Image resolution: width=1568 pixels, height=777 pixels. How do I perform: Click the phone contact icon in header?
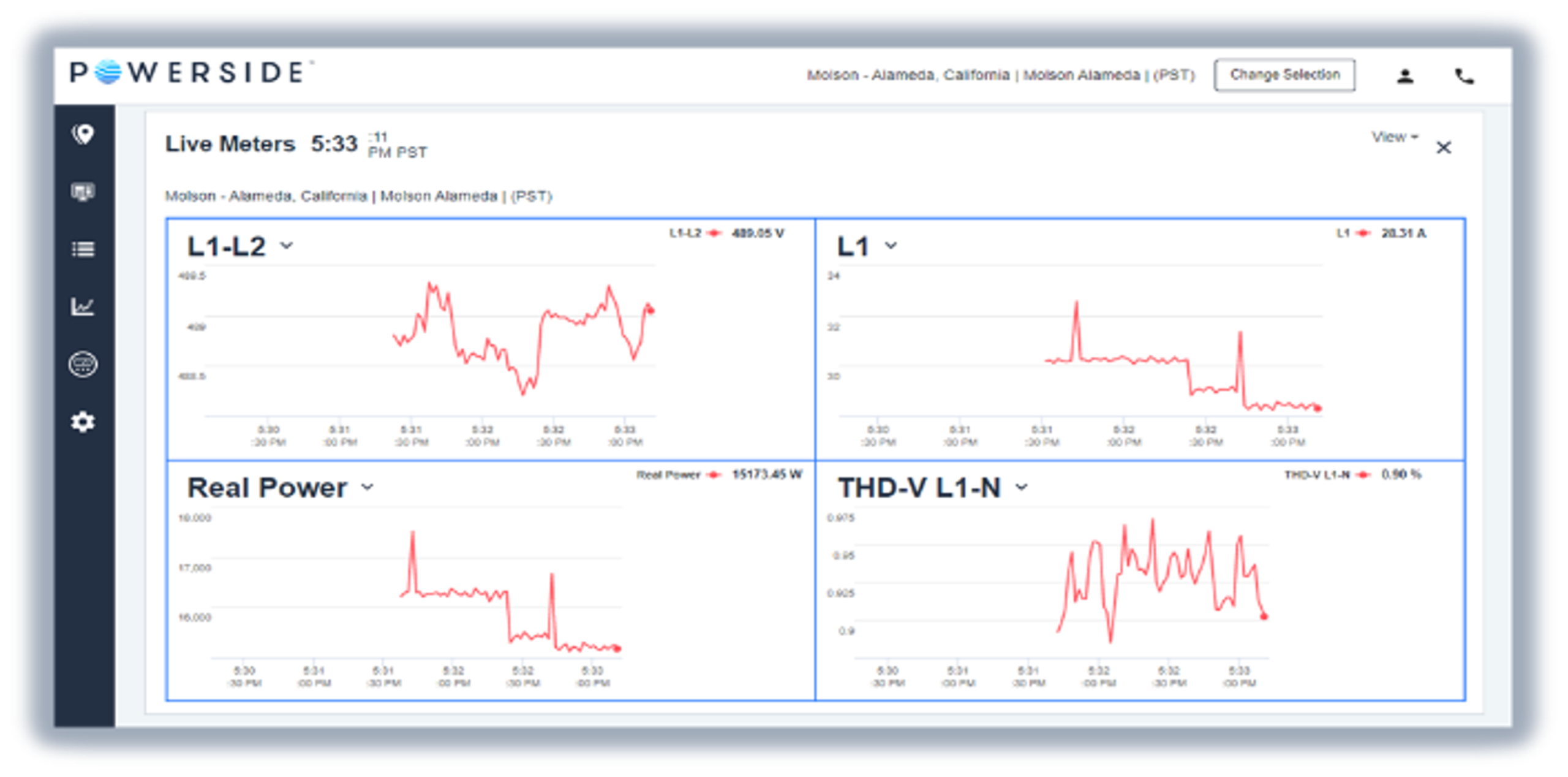(1464, 76)
